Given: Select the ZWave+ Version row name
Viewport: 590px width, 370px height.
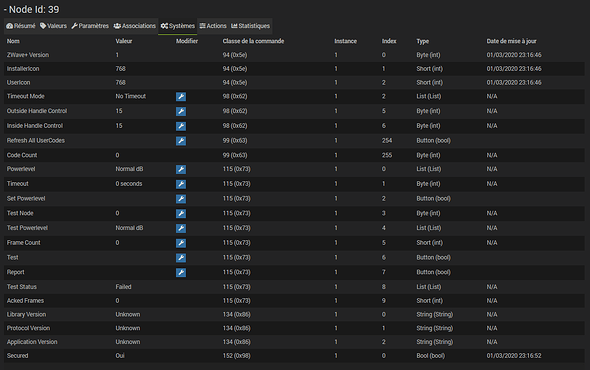Looking at the screenshot, I should pos(28,55).
